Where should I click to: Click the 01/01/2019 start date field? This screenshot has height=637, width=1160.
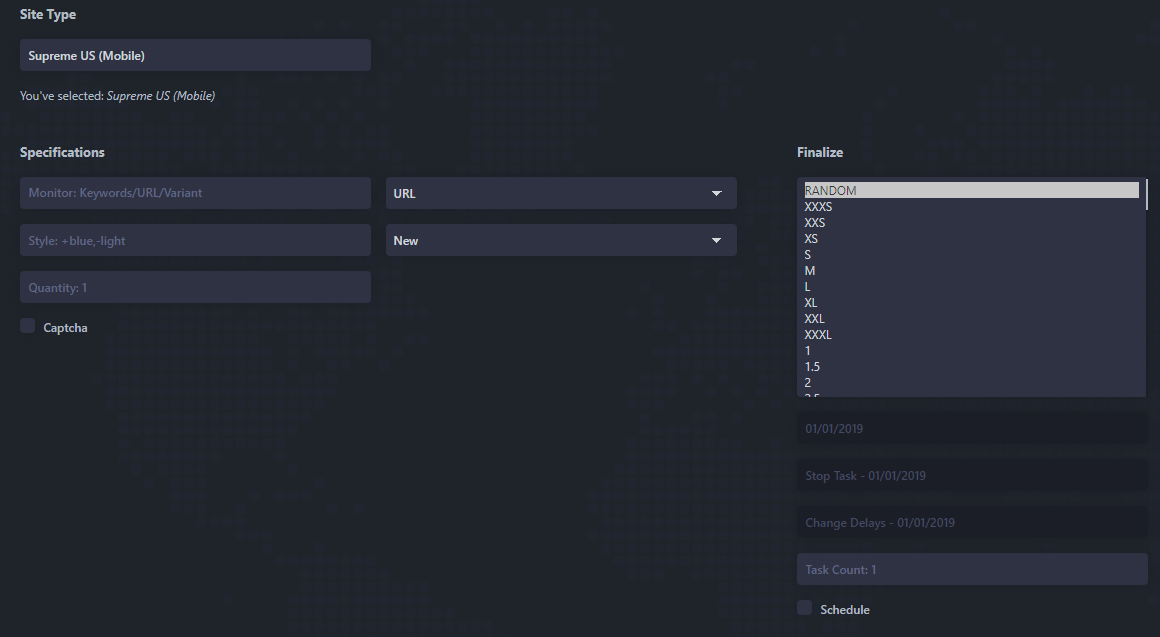click(x=972, y=428)
